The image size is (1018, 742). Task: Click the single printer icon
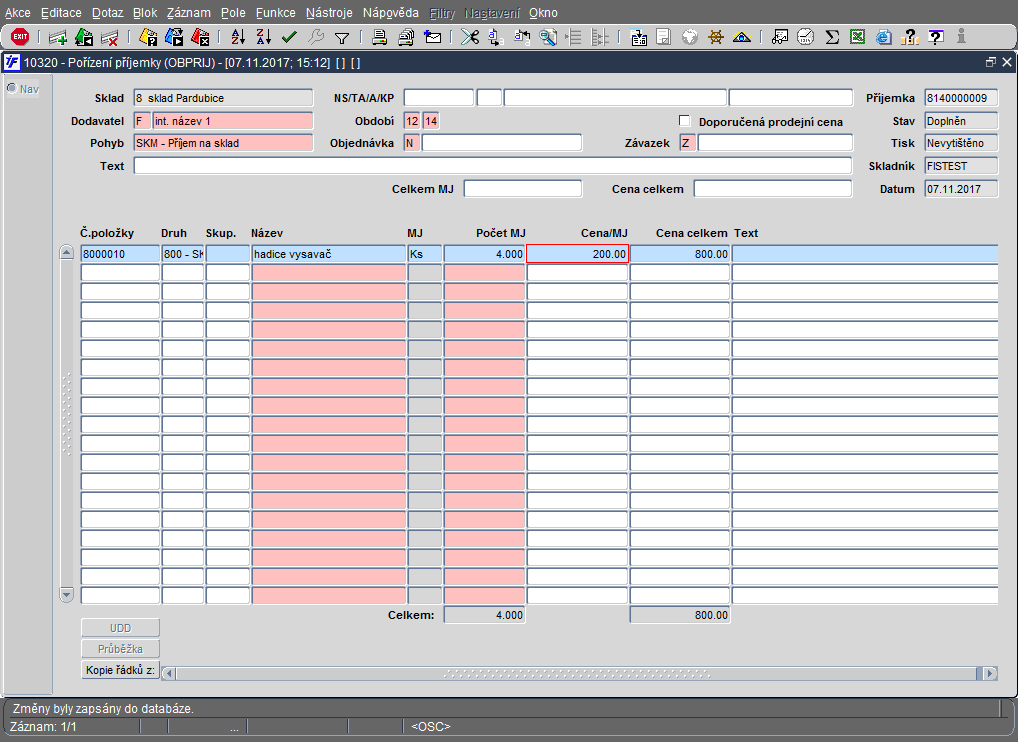click(x=380, y=38)
